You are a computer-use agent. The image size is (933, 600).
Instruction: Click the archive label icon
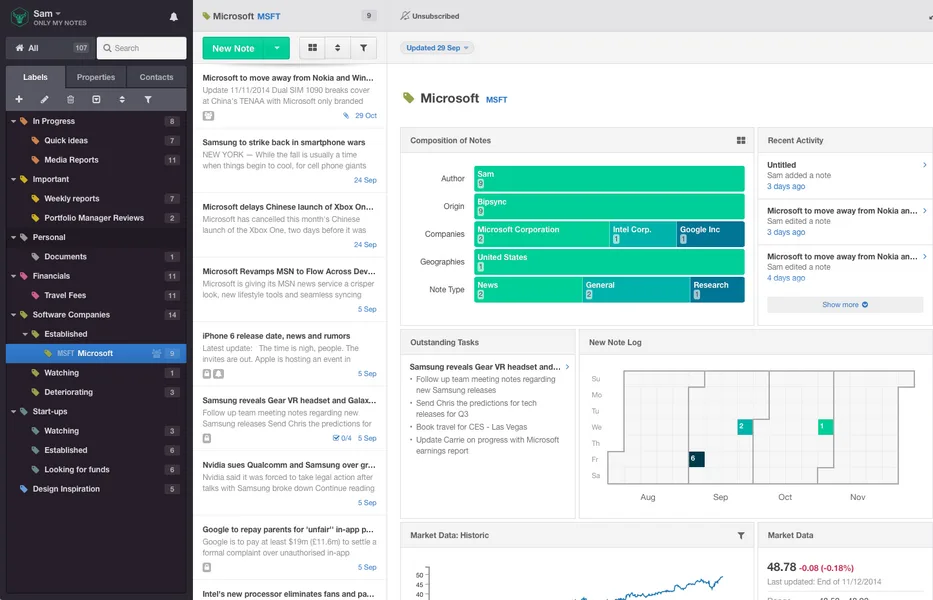click(96, 99)
